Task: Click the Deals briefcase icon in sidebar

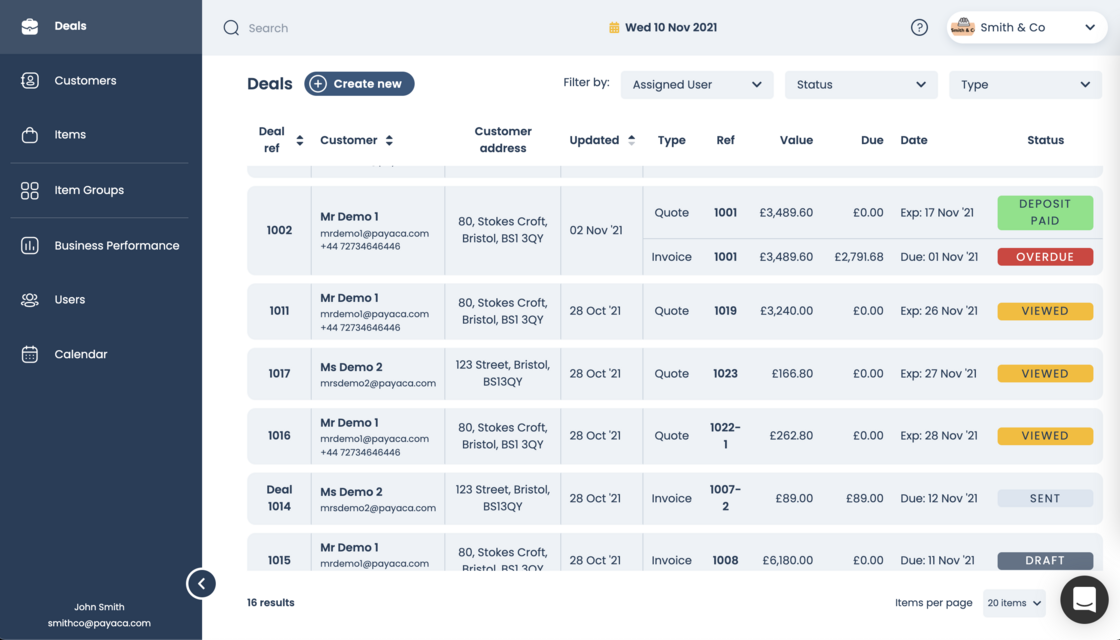Action: coord(30,26)
